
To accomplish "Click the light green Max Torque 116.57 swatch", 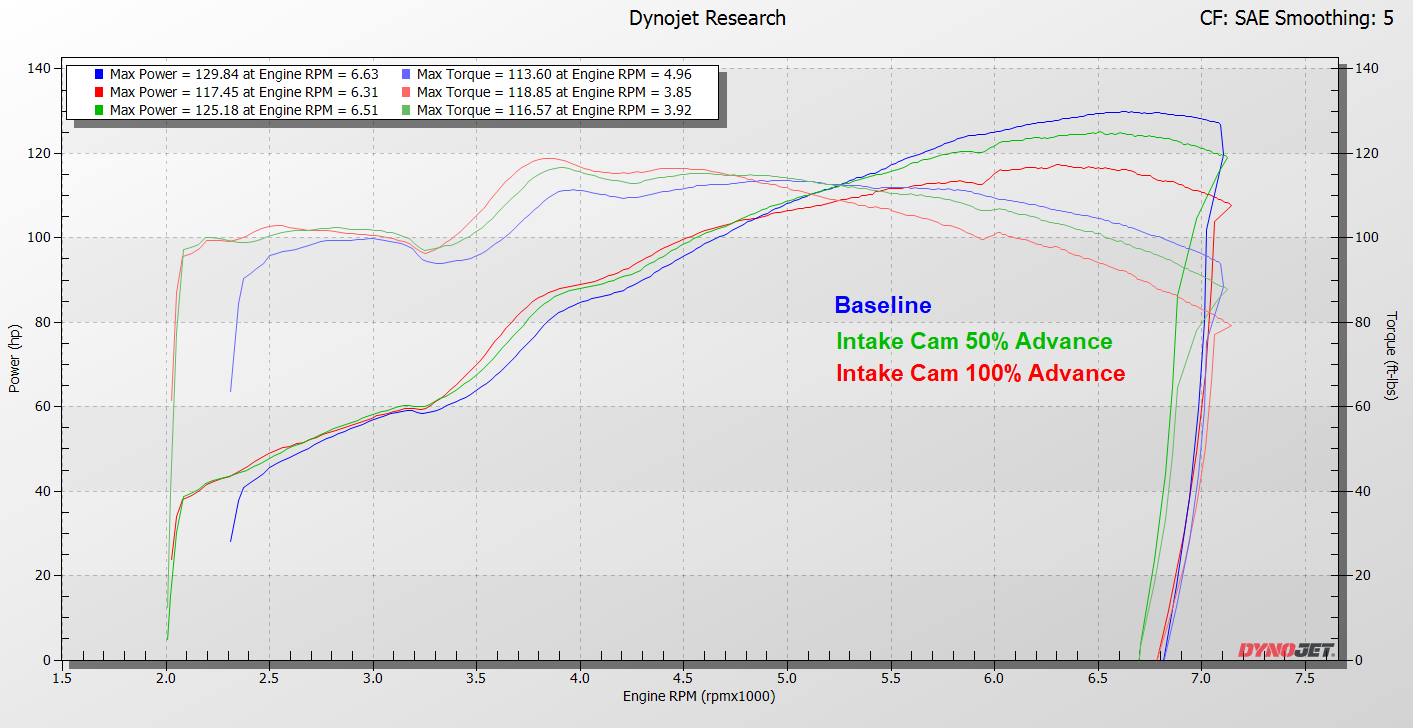I will [405, 110].
